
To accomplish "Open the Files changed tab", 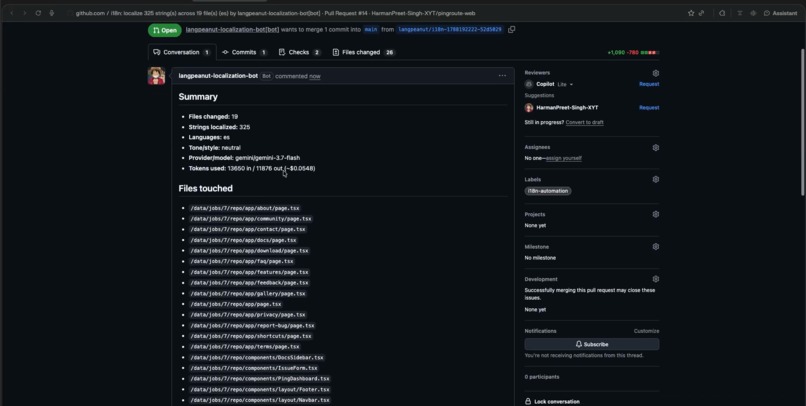I will point(363,52).
